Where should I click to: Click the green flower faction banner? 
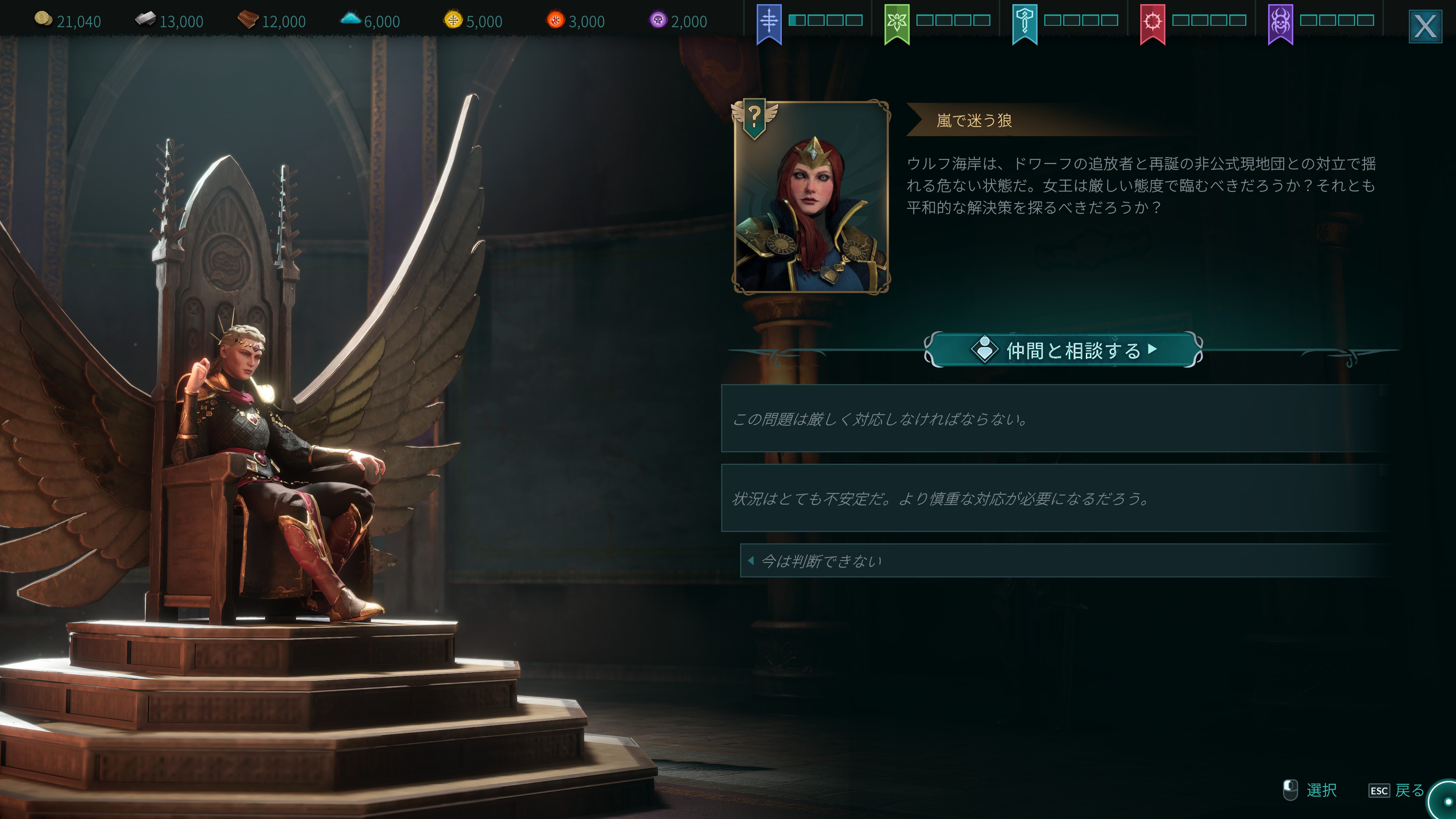pyautogui.click(x=896, y=24)
